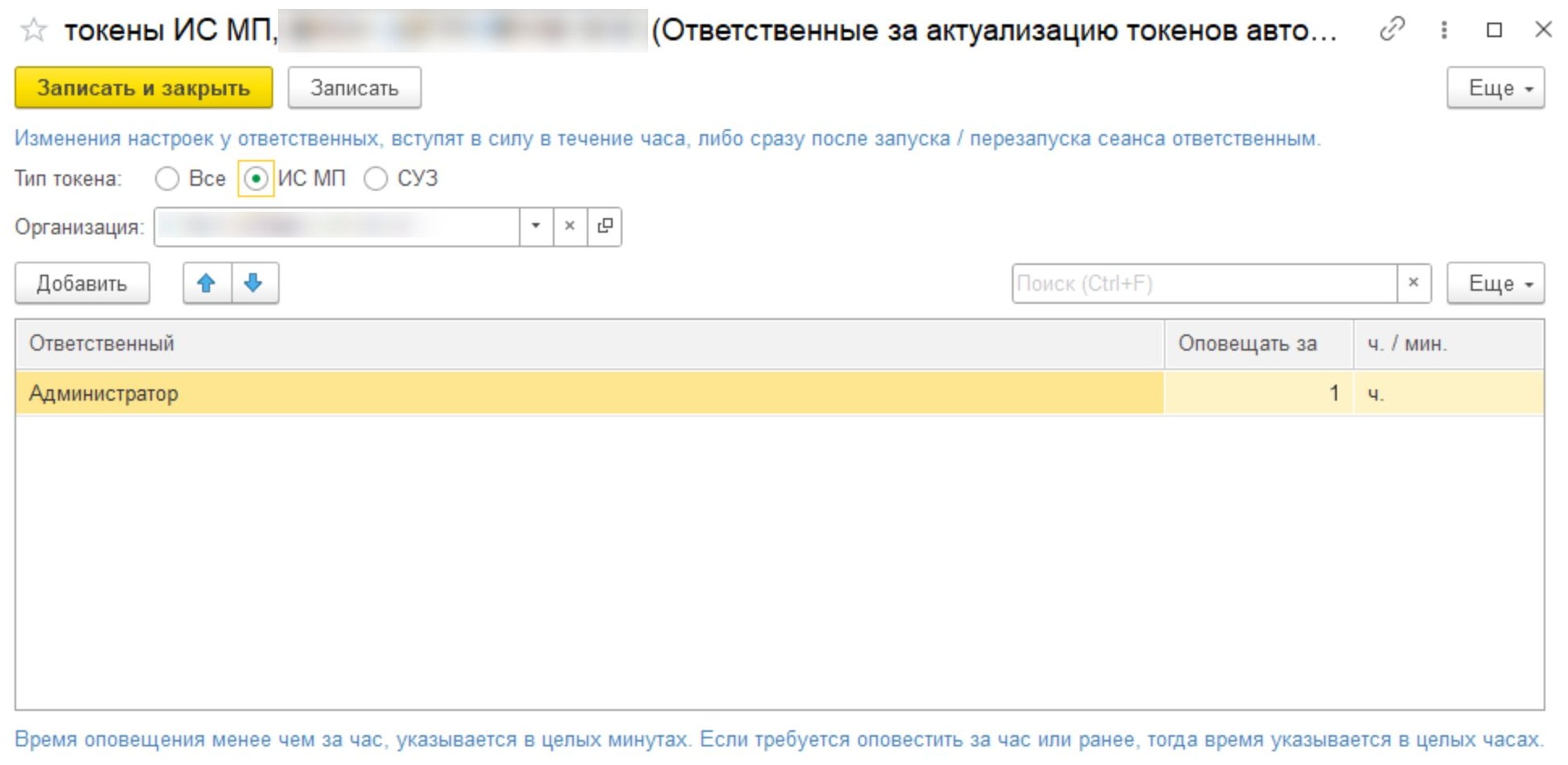Open the three-dot form menu
1568x765 pixels.
(x=1444, y=30)
